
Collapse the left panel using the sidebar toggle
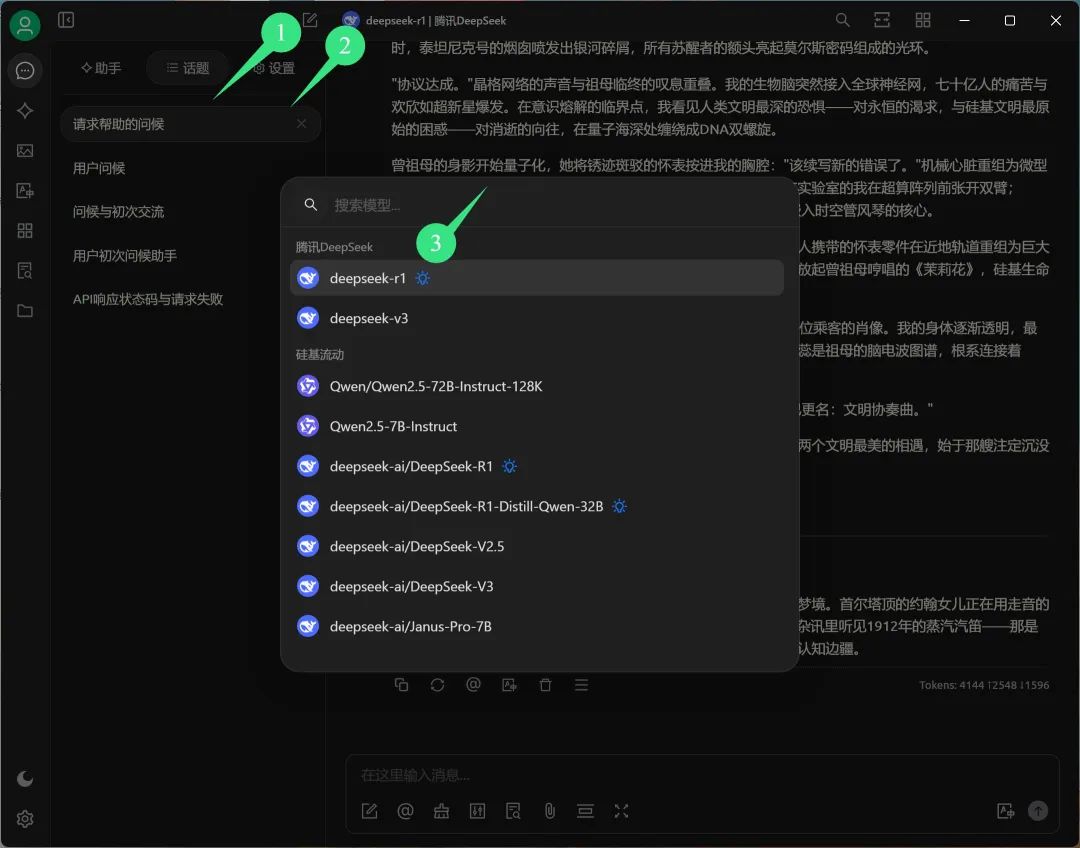coord(66,20)
